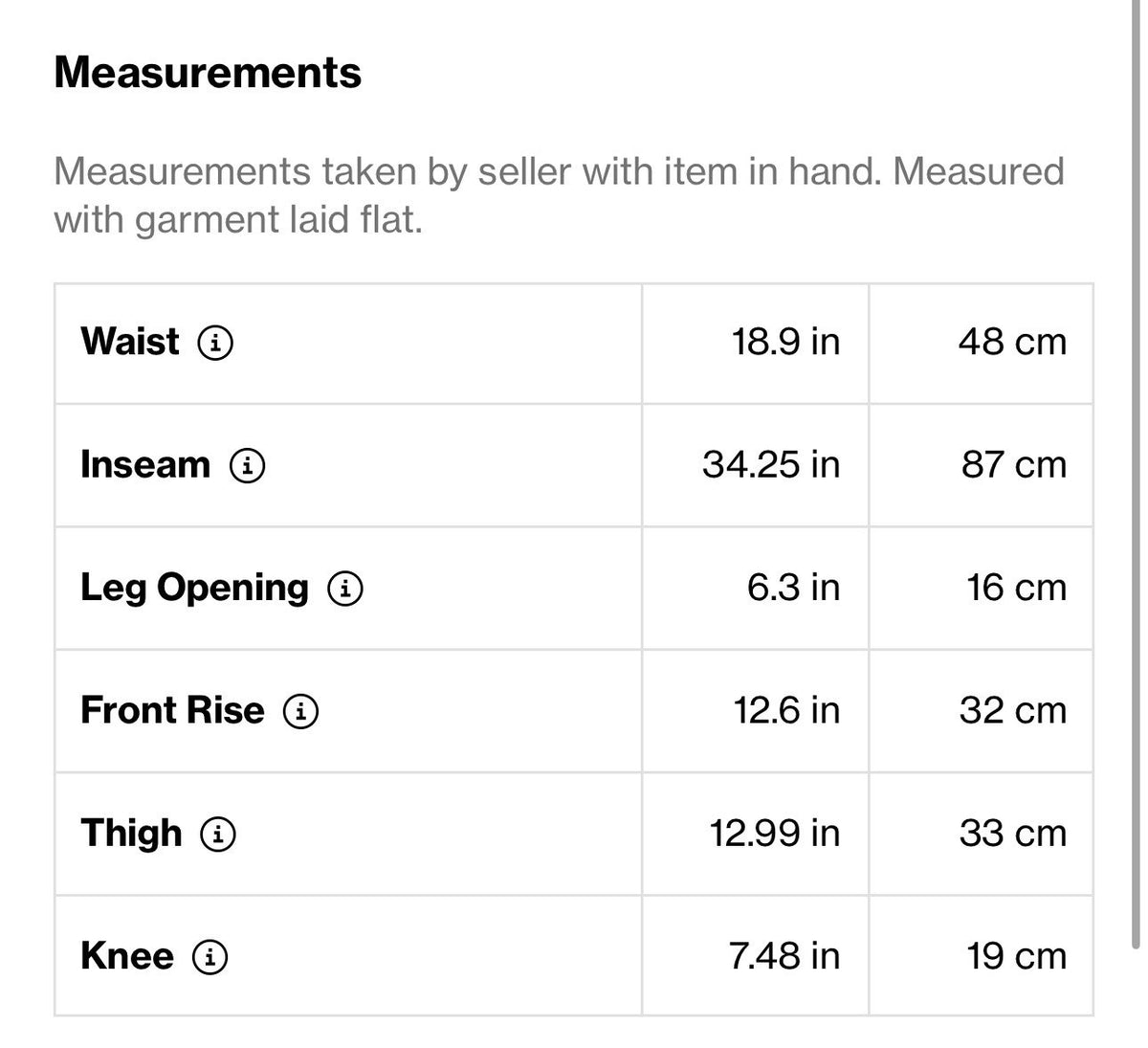Image resolution: width=1148 pixels, height=1048 pixels.
Task: Select the 18.9 in waist value
Action: [x=785, y=342]
